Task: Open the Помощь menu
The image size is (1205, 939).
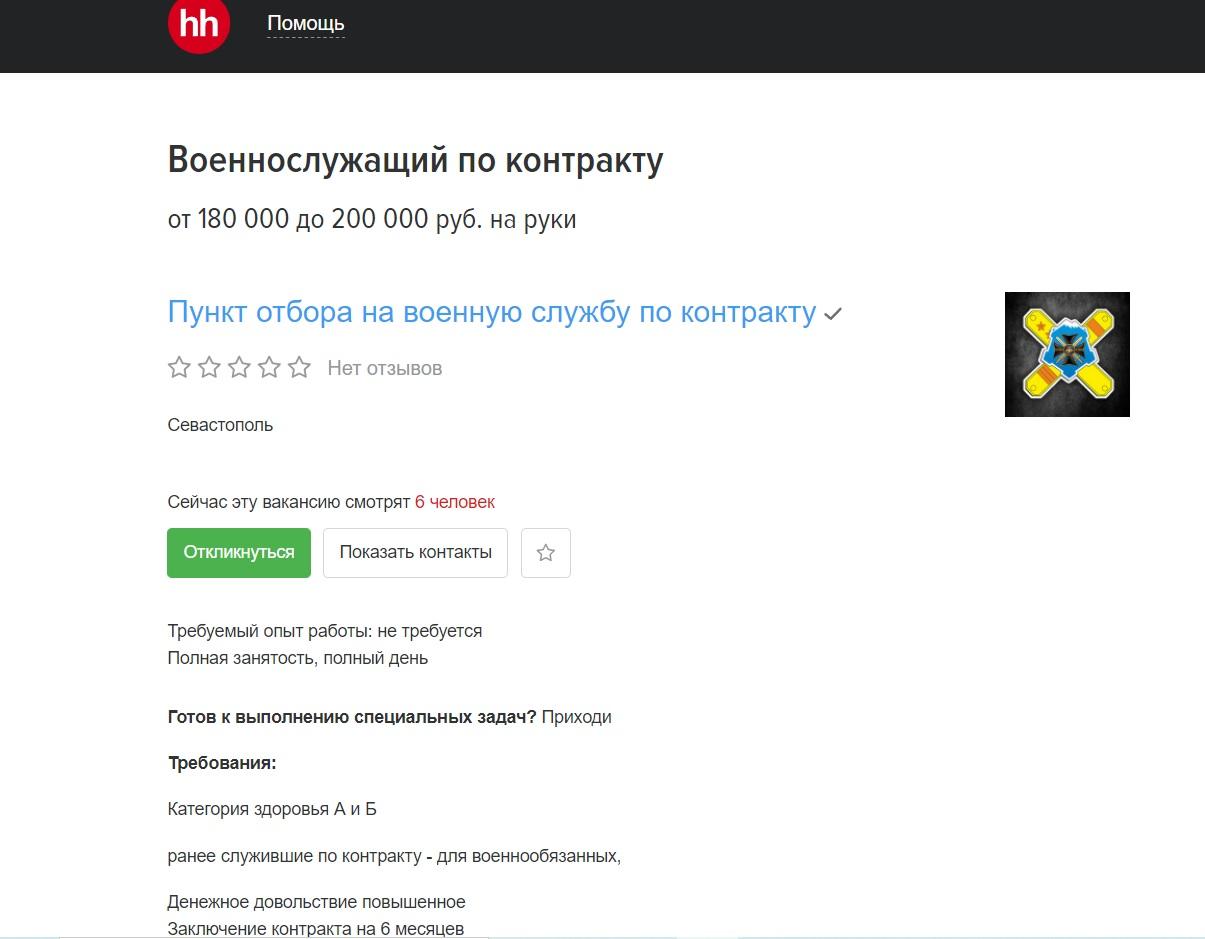Action: [x=305, y=24]
